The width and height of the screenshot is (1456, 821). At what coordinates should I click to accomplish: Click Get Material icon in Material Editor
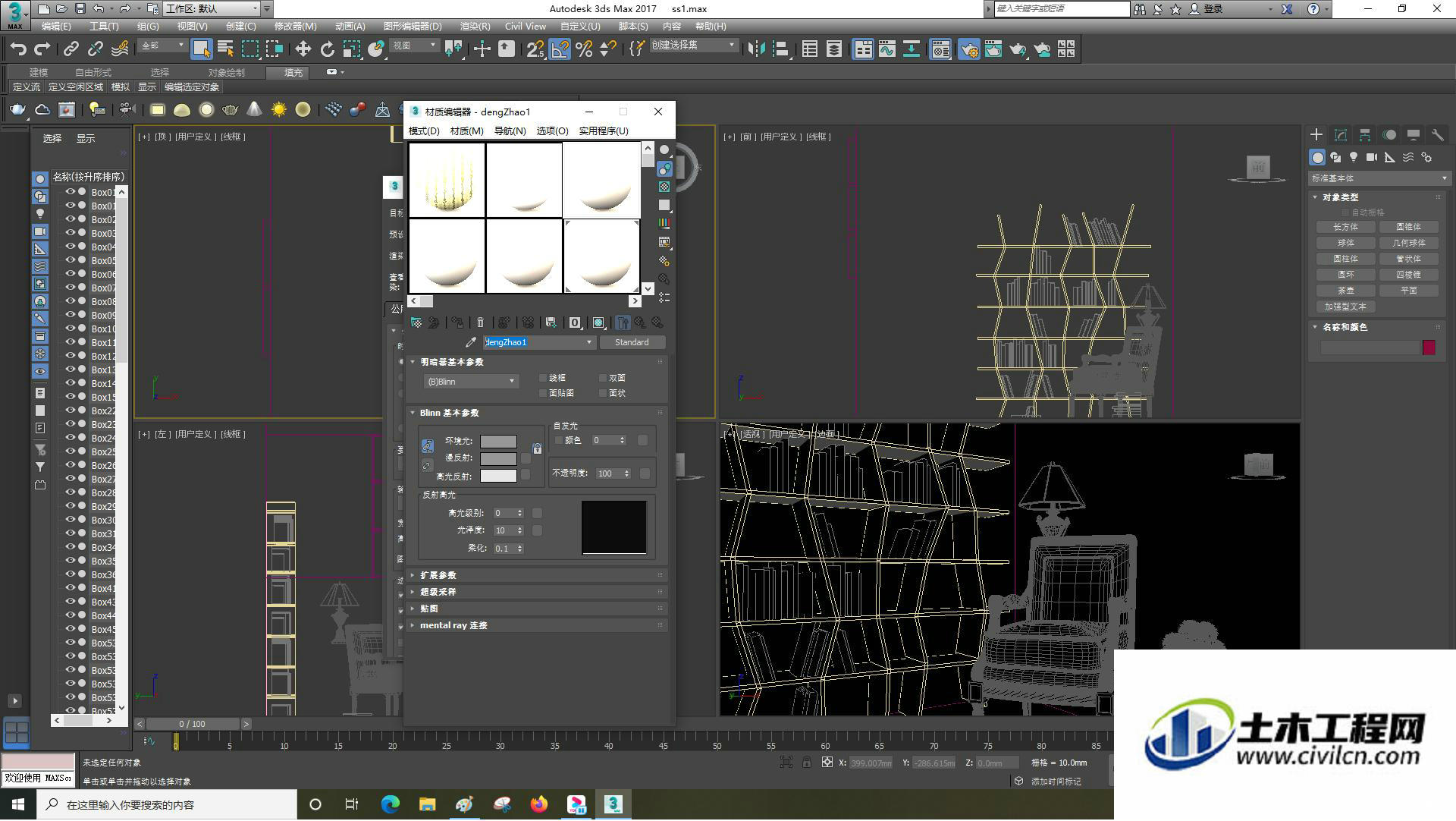click(x=416, y=322)
